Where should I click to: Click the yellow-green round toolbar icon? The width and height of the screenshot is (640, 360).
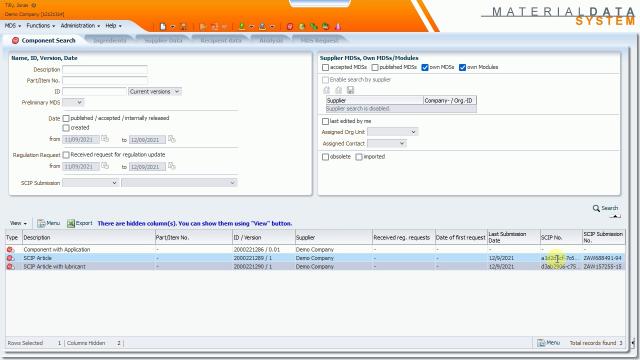(302, 27)
